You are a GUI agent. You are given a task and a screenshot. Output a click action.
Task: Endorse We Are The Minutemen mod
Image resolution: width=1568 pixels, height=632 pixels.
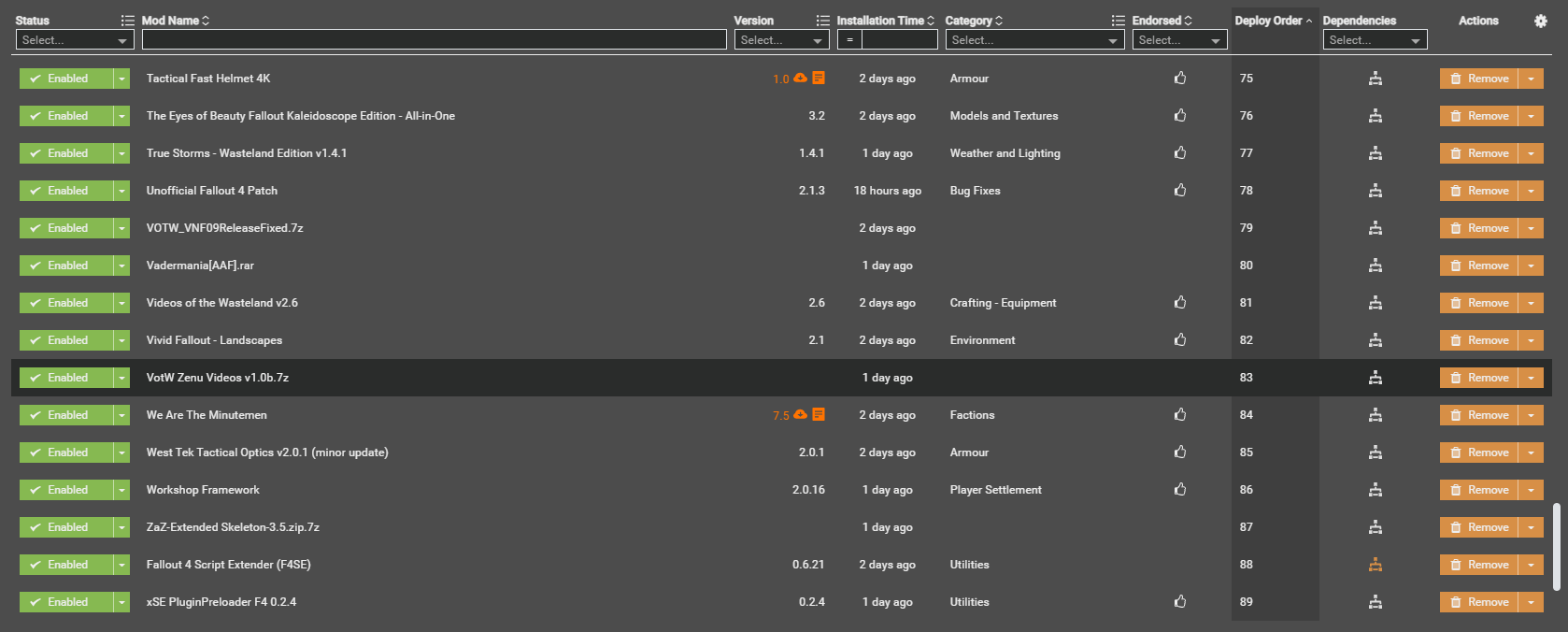point(1180,415)
